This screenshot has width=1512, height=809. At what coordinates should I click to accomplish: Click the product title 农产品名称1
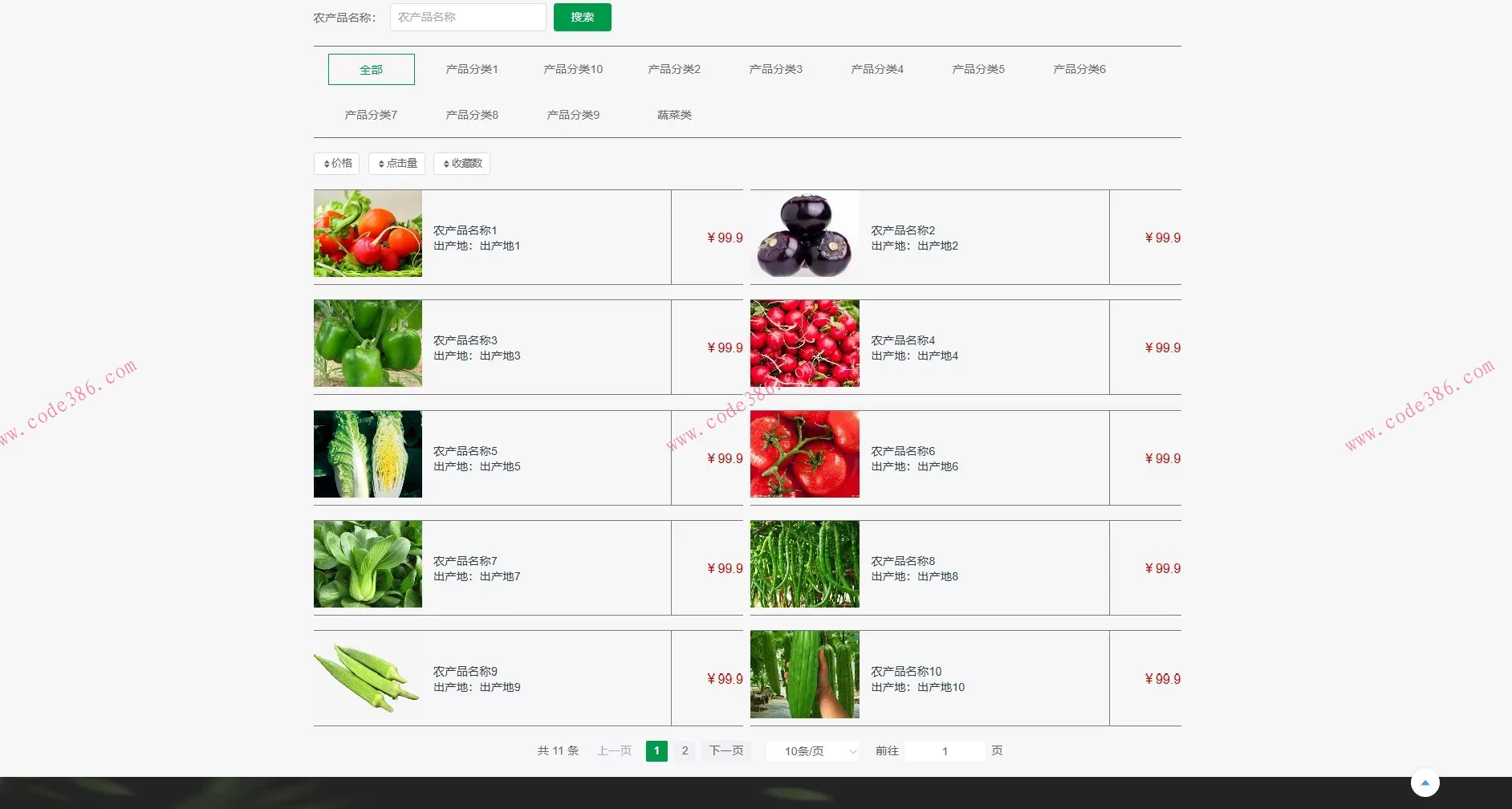(x=465, y=230)
